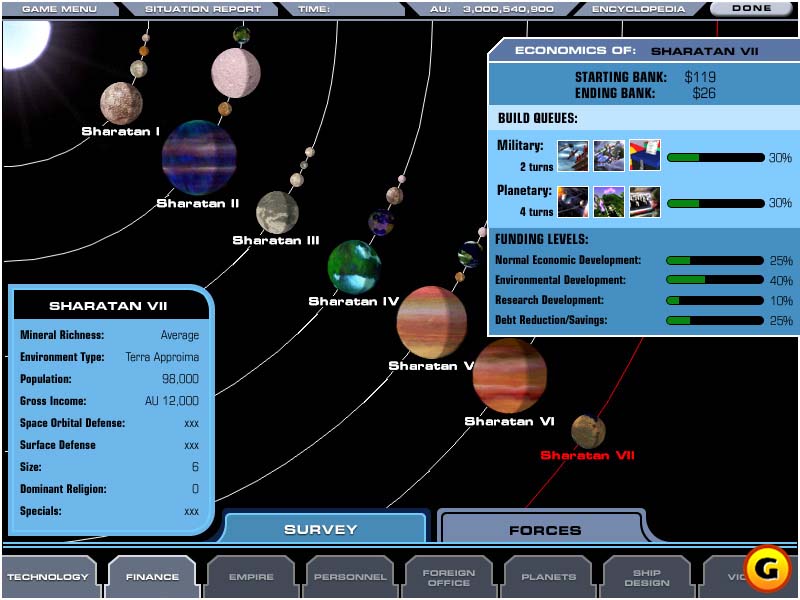Click the Done button

coord(752,9)
